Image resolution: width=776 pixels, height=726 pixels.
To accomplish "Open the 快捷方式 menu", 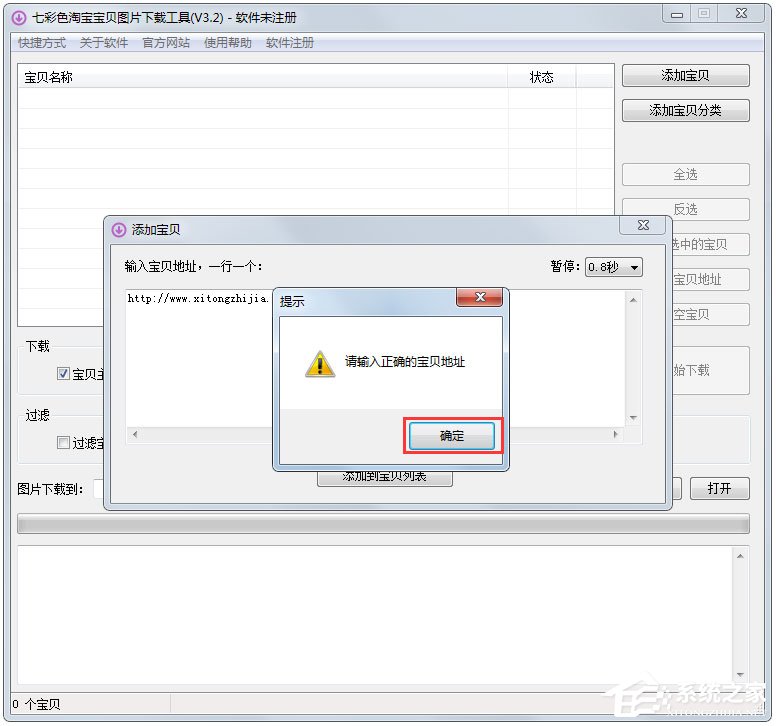I will click(x=42, y=43).
